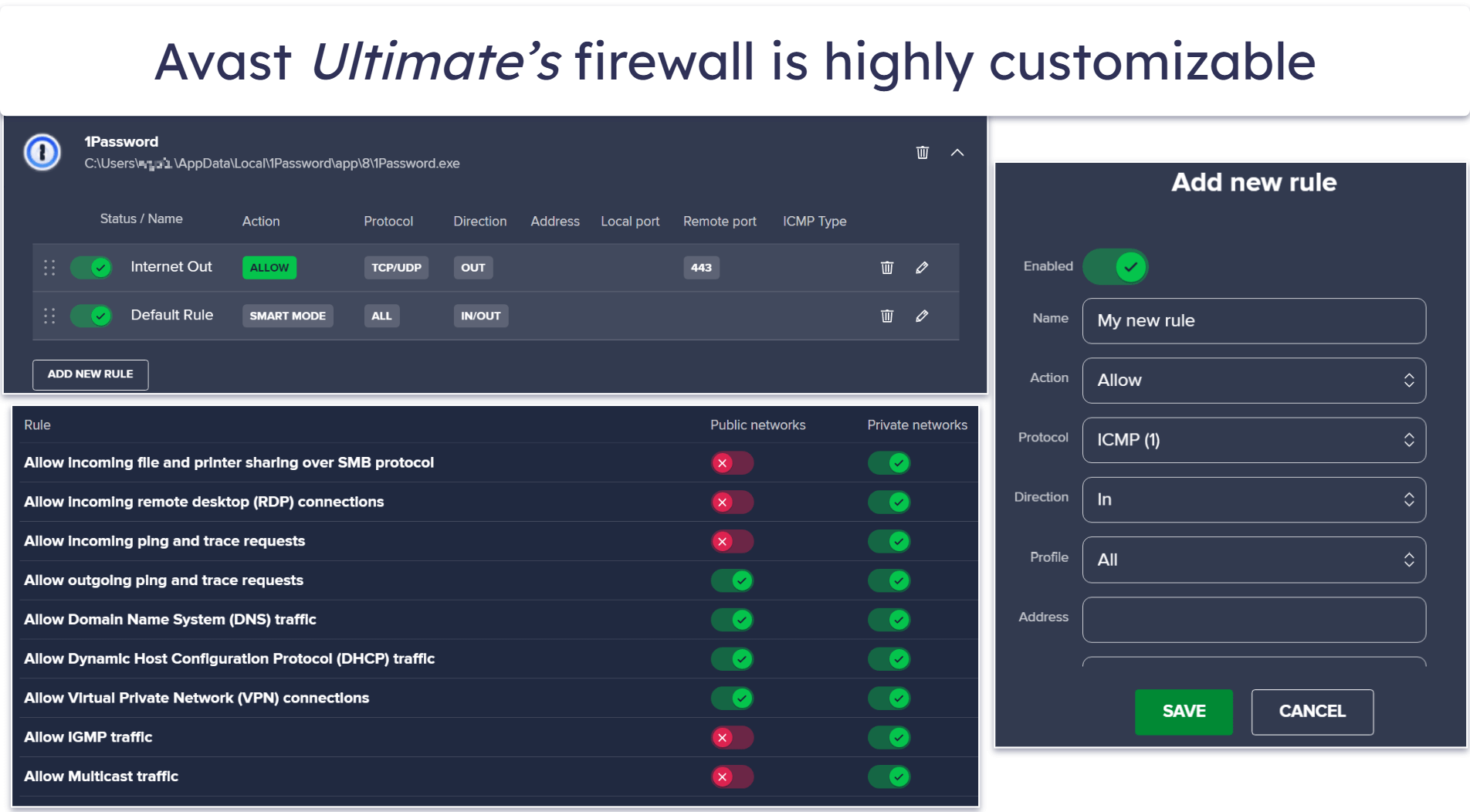Click the Default Rule drag handle
Viewport: 1470px width, 812px height.
pyautogui.click(x=49, y=316)
